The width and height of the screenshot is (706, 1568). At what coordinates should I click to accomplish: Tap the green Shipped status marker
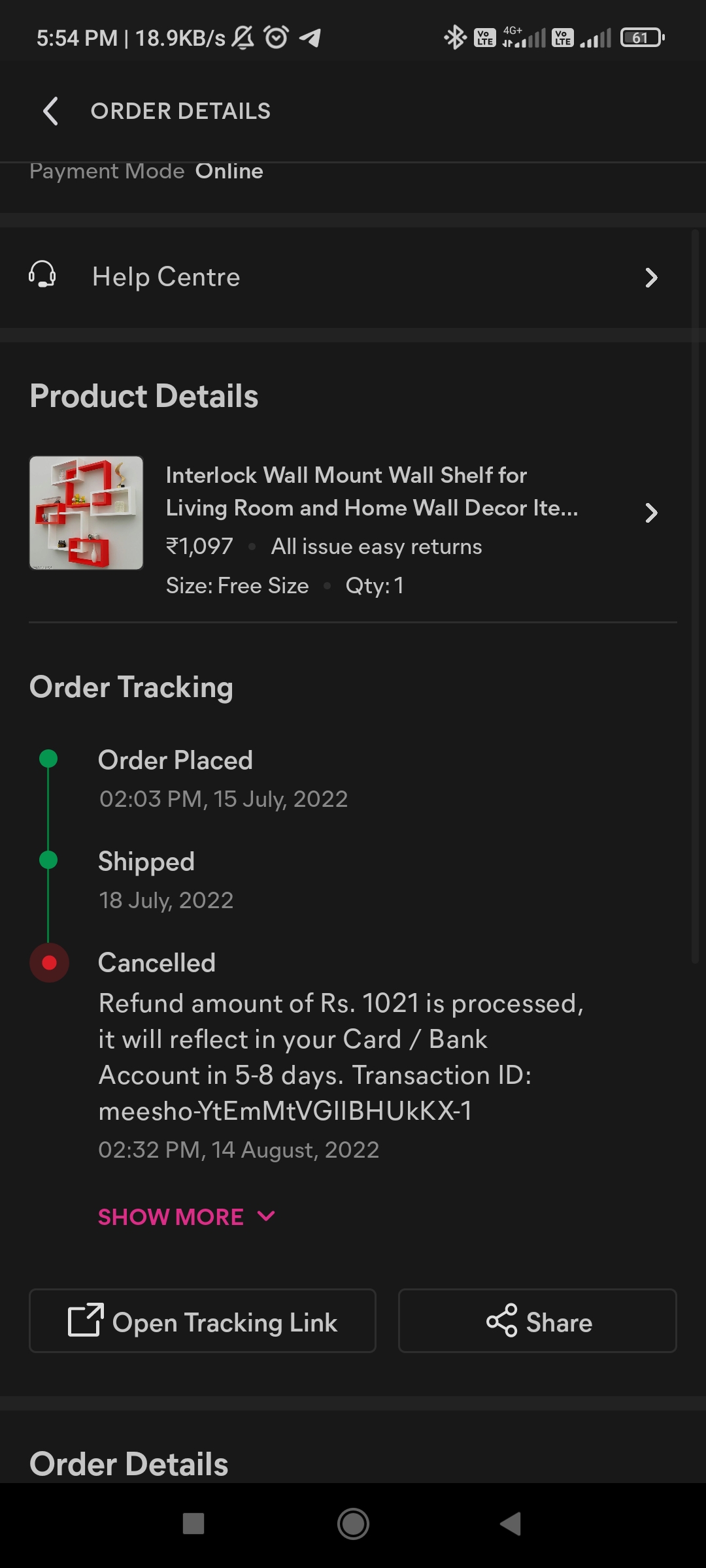48,860
